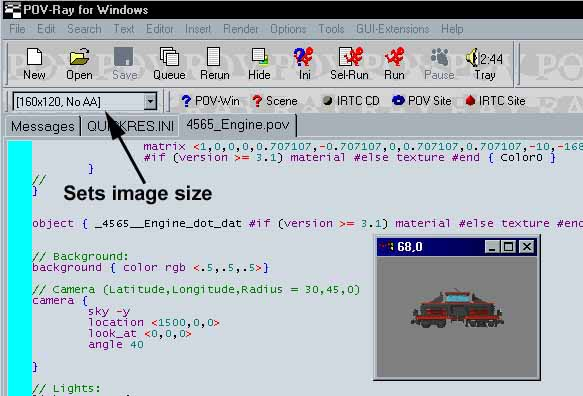Click the 'location <1500,0,0>' code line
This screenshot has height=396, width=583.
[154, 322]
